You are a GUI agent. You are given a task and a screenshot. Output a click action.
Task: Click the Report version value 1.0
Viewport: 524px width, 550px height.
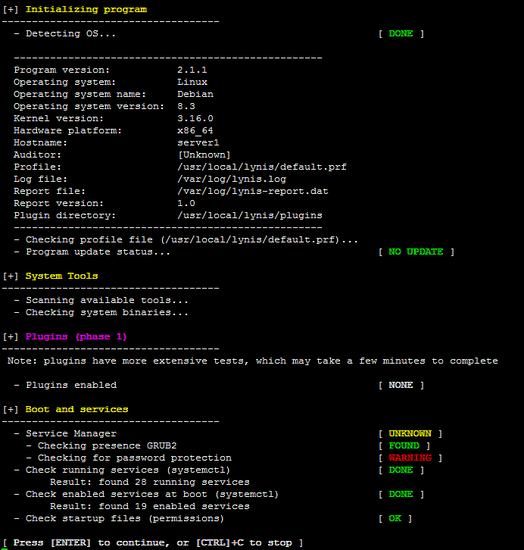pos(186,203)
